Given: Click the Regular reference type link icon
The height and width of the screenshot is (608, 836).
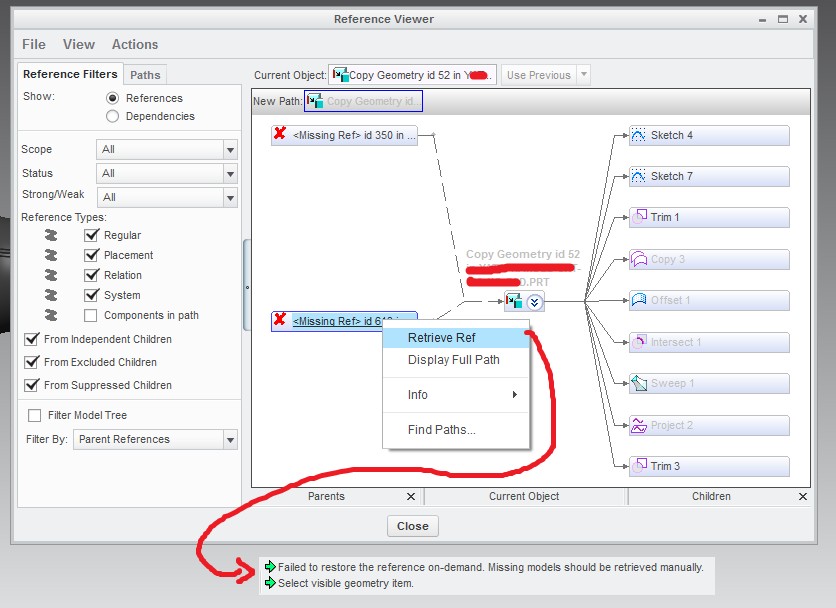Looking at the screenshot, I should click(51, 235).
